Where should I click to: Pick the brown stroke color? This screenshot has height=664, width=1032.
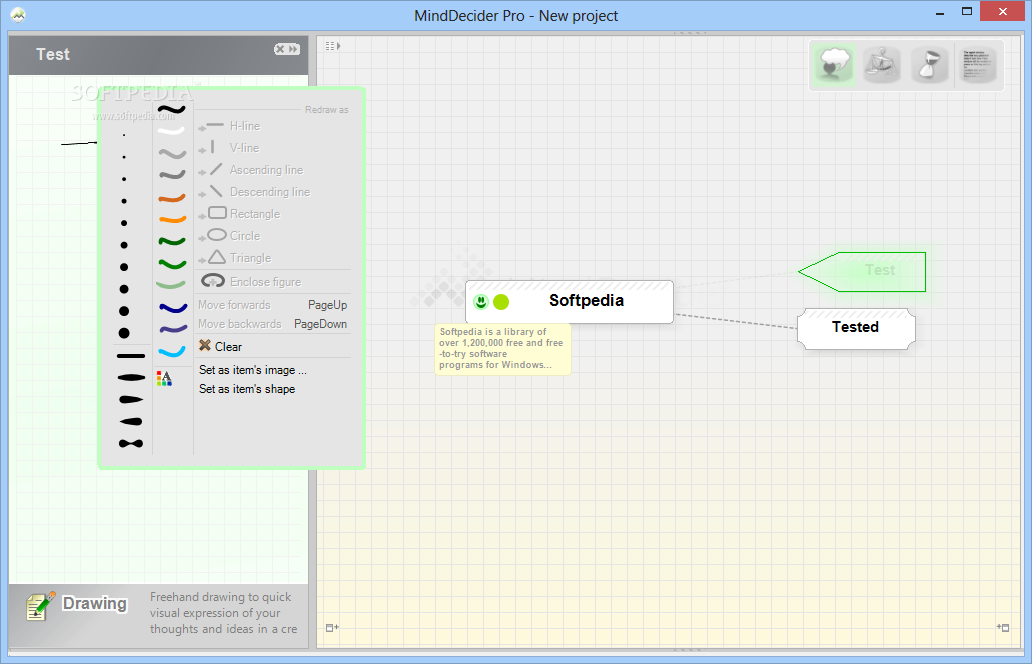(172, 197)
